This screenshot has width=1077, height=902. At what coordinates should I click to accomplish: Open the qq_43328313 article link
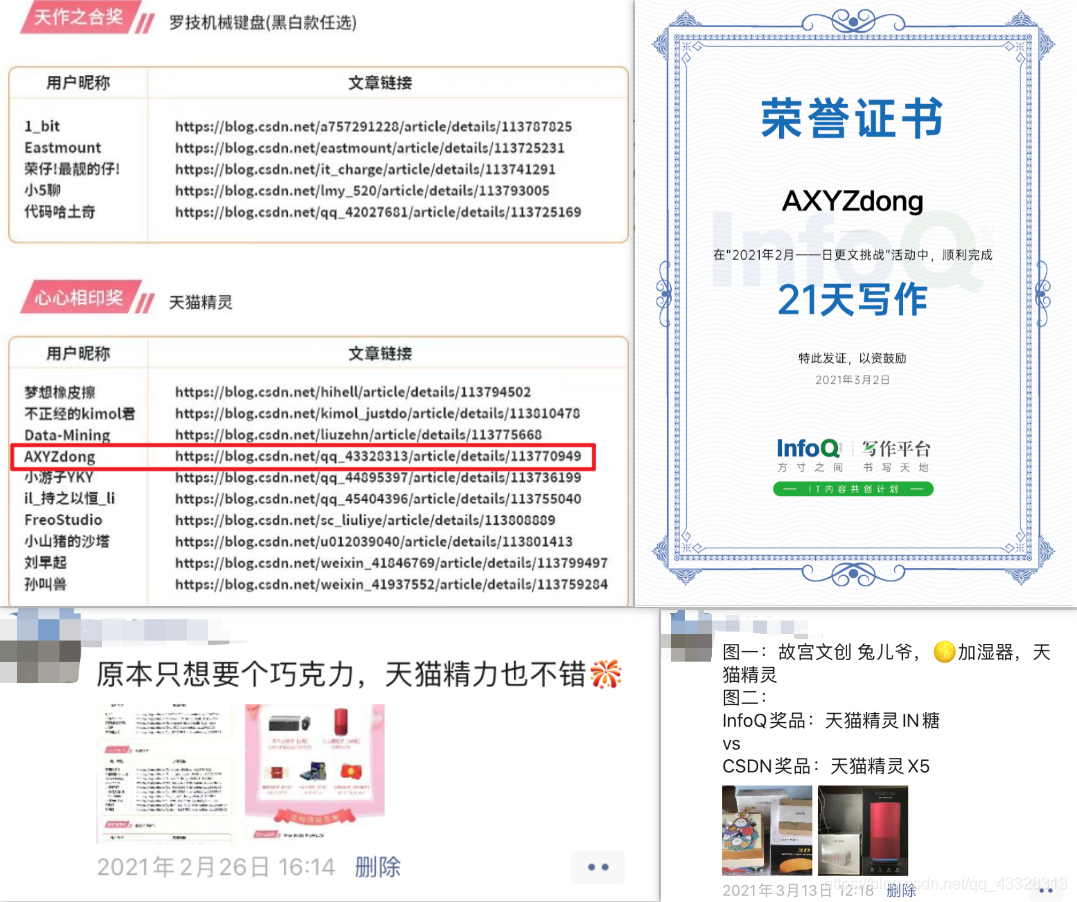[378, 455]
